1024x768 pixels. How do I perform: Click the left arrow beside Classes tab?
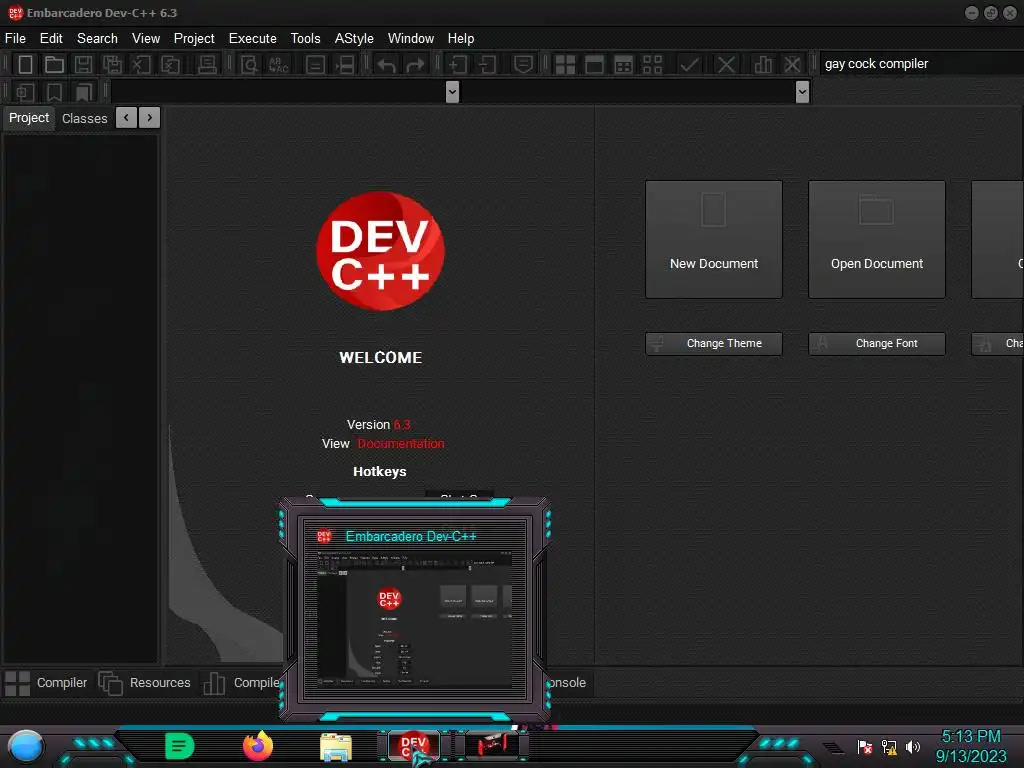[126, 118]
